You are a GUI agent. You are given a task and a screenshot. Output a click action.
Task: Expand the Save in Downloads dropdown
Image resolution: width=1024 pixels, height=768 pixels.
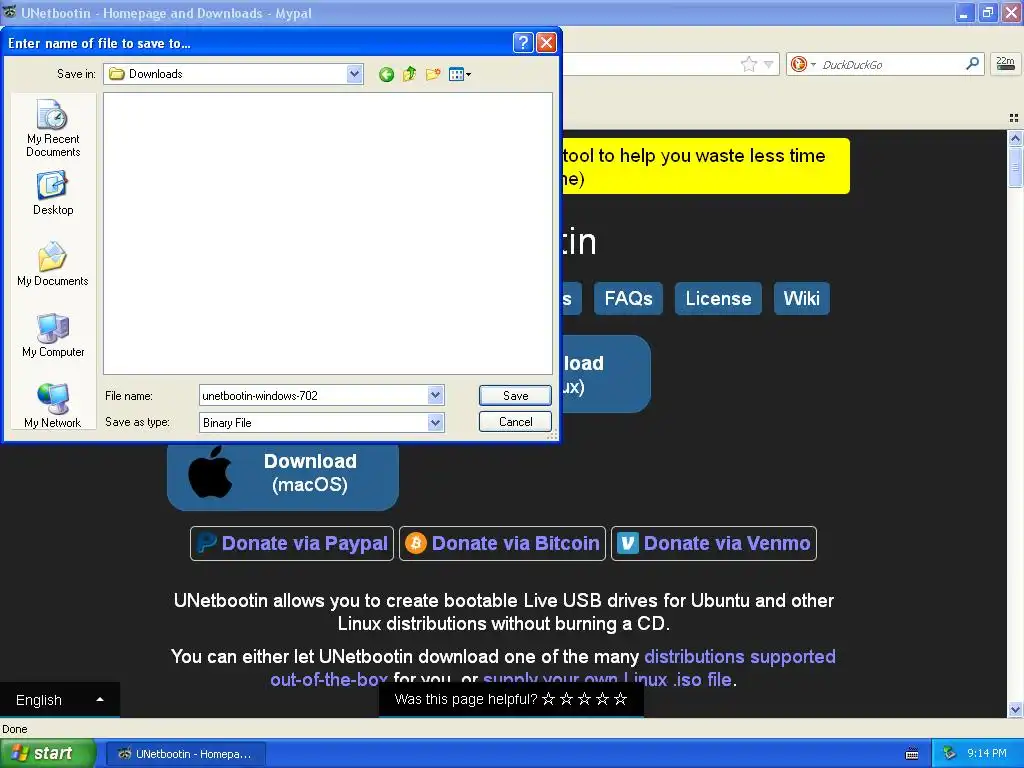[x=354, y=74]
